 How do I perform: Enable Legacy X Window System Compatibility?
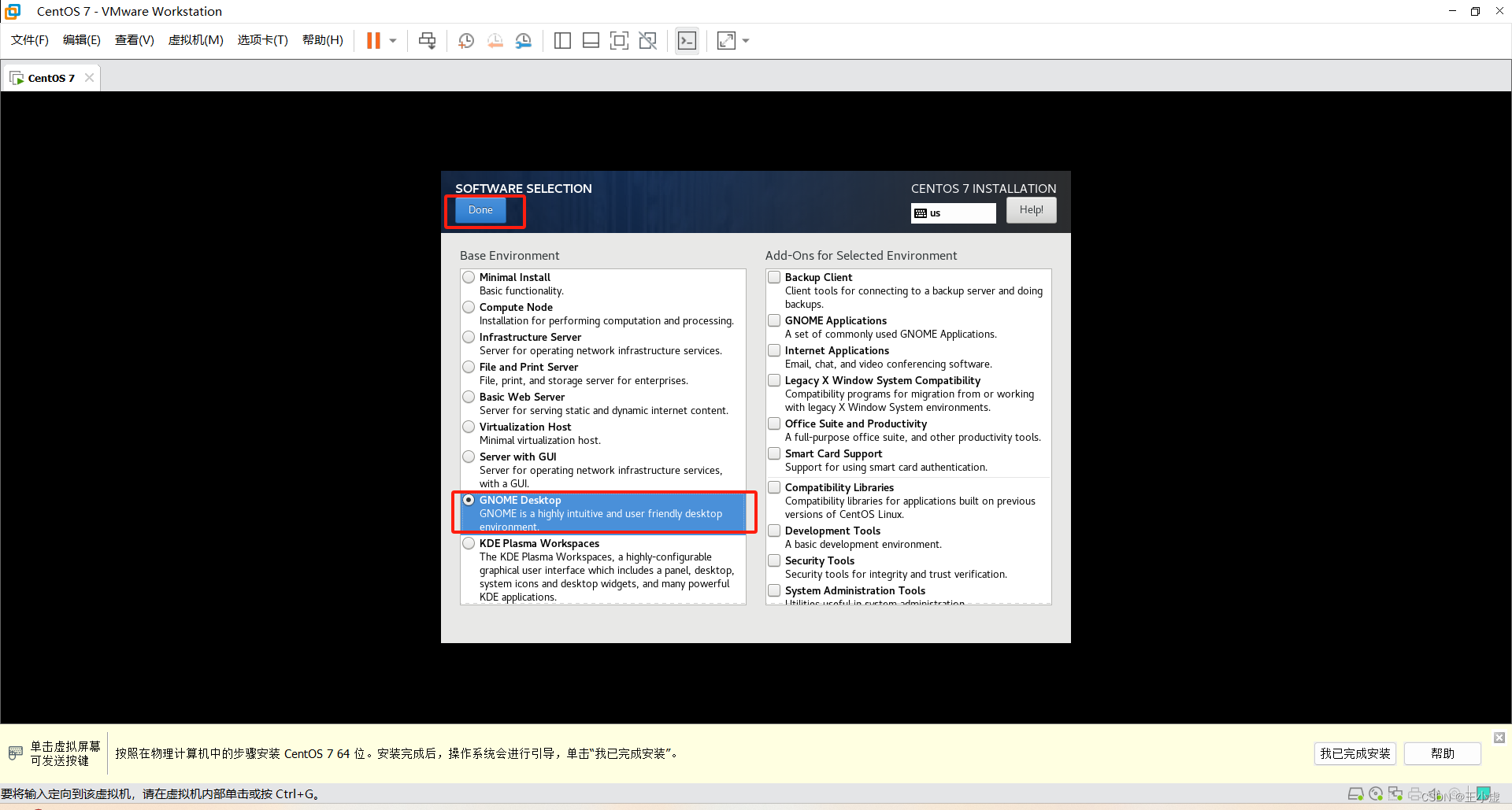(x=774, y=380)
